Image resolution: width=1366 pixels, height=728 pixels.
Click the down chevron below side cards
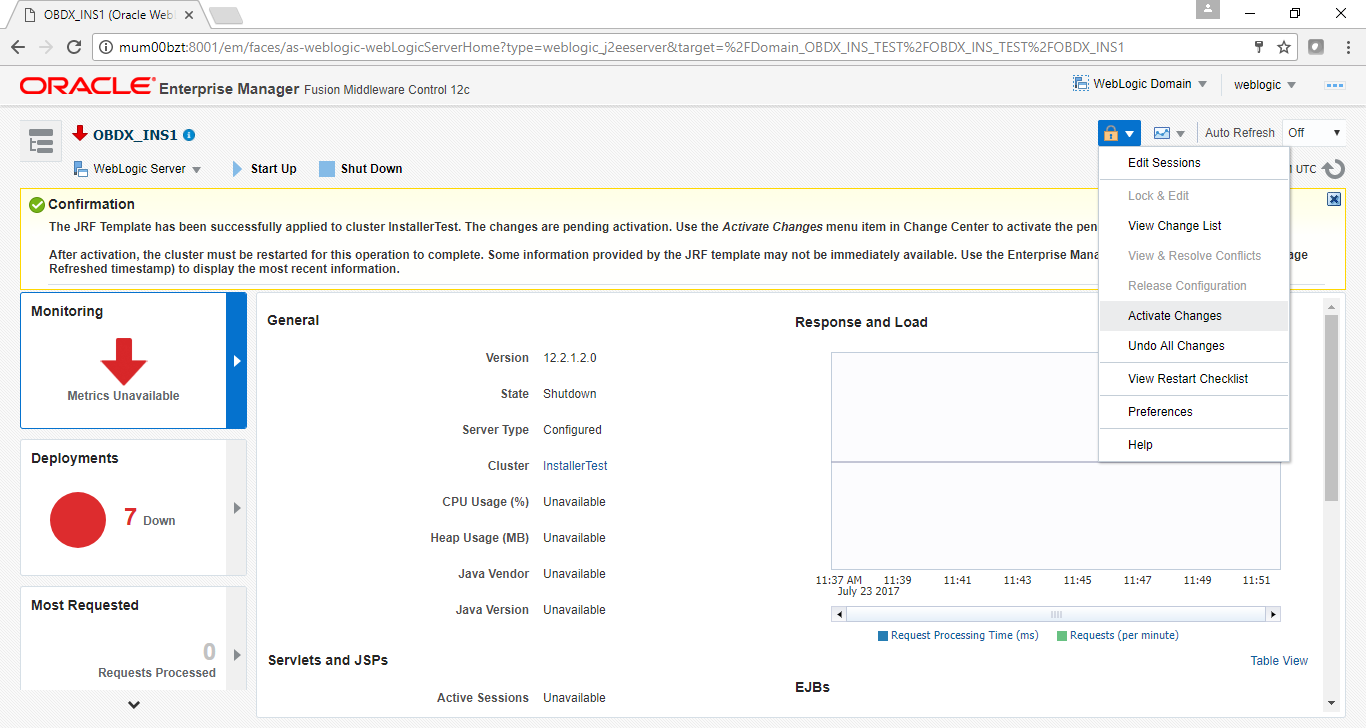pos(134,705)
